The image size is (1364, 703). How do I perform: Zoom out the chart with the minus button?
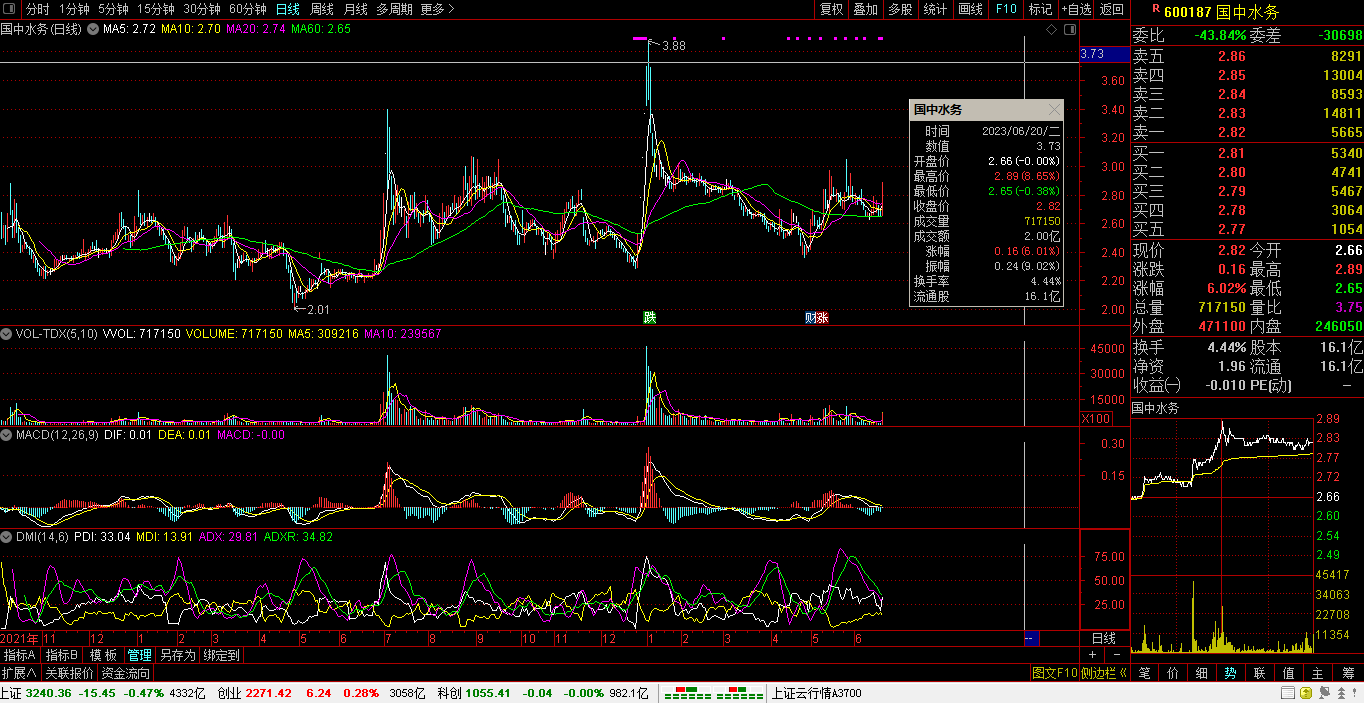tap(1117, 655)
